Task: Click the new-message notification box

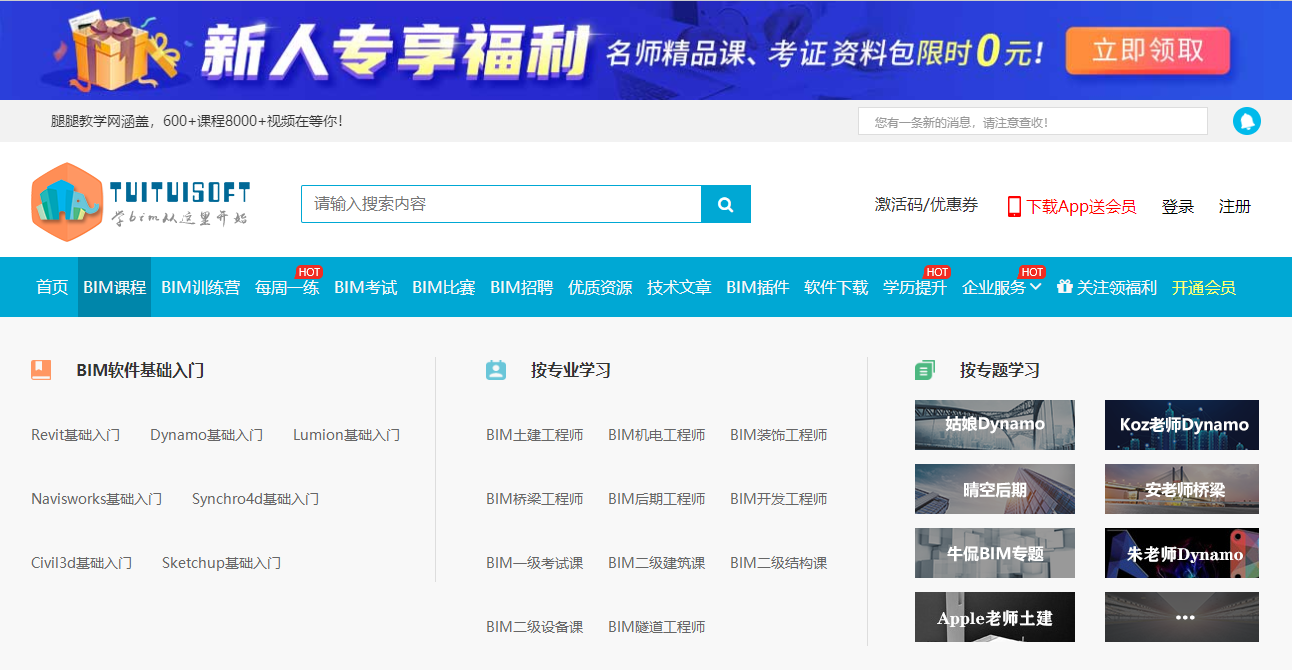Action: click(x=1033, y=121)
